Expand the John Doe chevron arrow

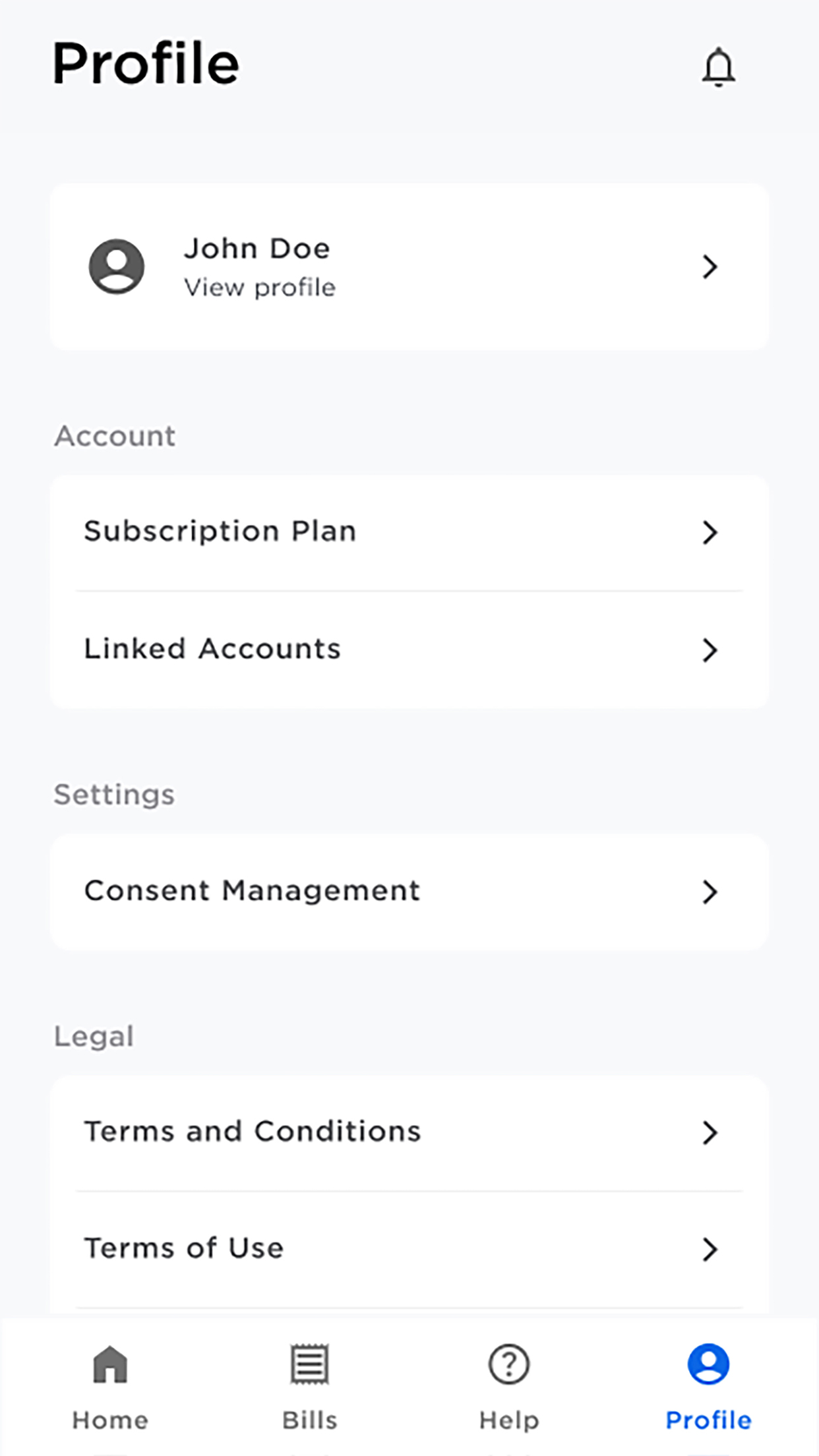[x=710, y=266]
